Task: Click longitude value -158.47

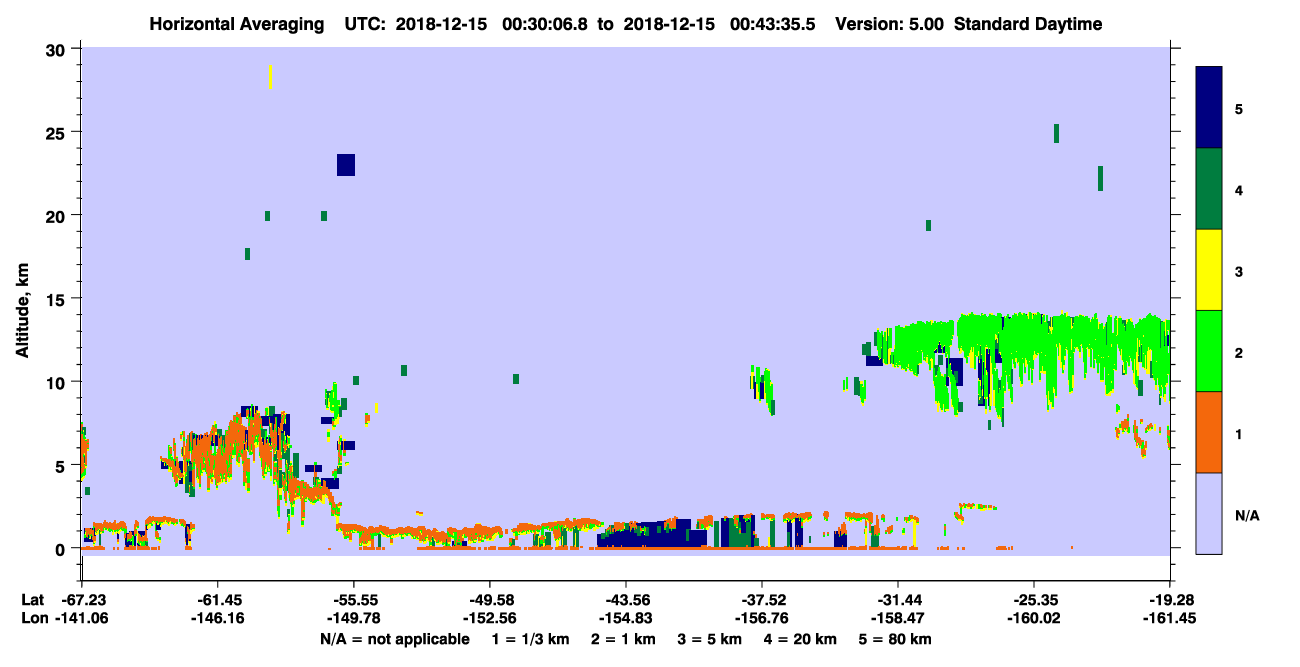Action: pyautogui.click(x=898, y=619)
